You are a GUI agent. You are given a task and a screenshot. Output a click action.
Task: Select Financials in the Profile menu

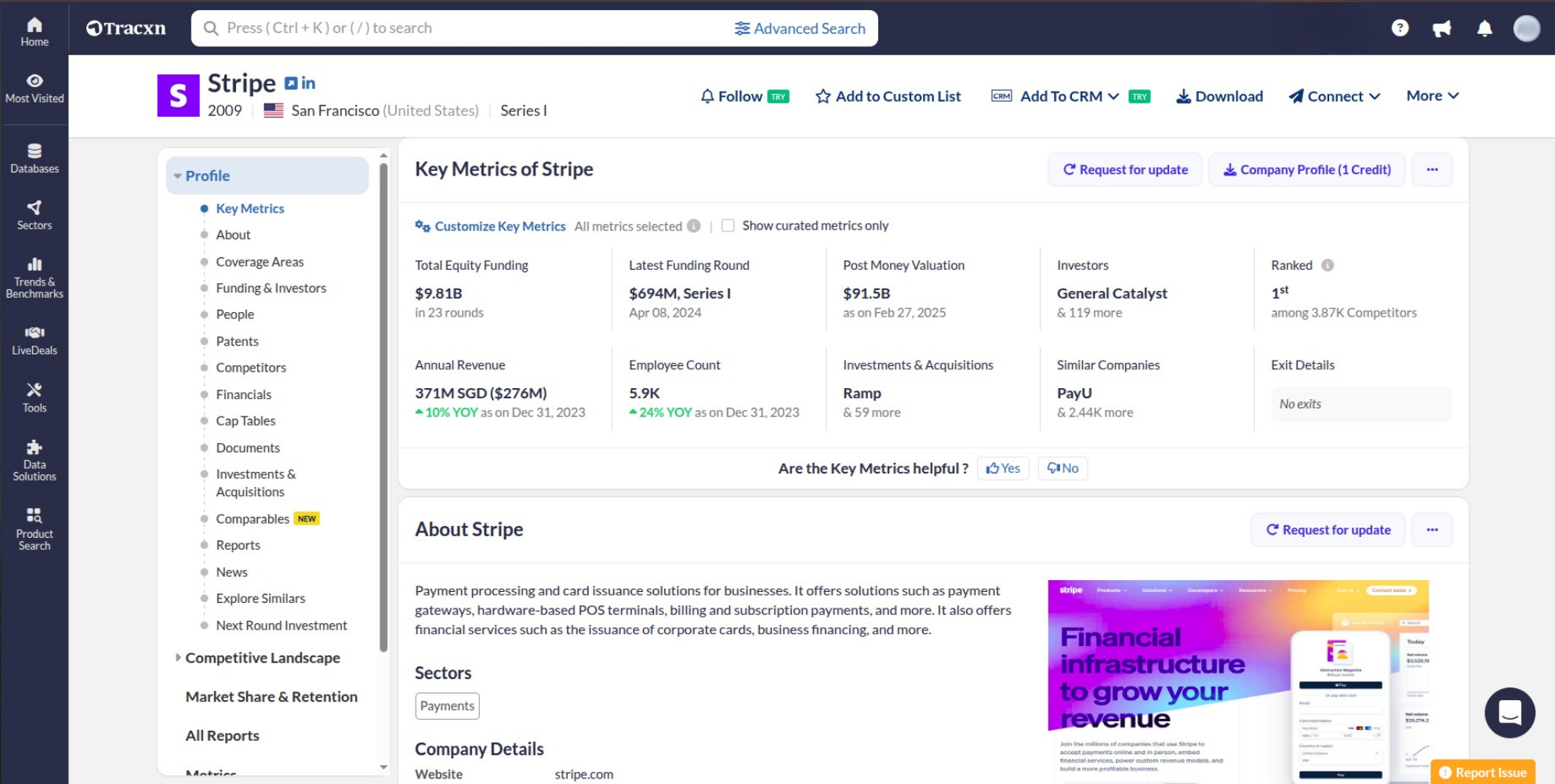pyautogui.click(x=243, y=394)
